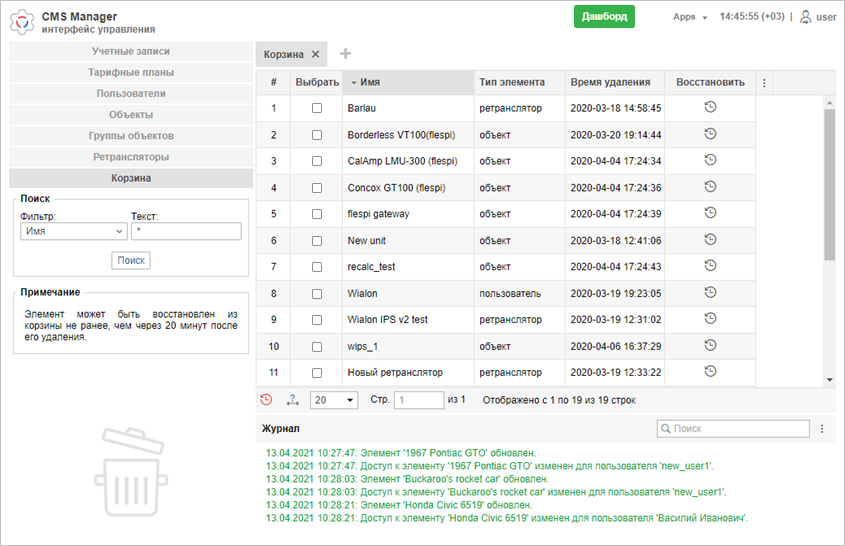The height and width of the screenshot is (546, 845).
Task: Tick checkbox for wips_1 row
Action: click(x=317, y=346)
